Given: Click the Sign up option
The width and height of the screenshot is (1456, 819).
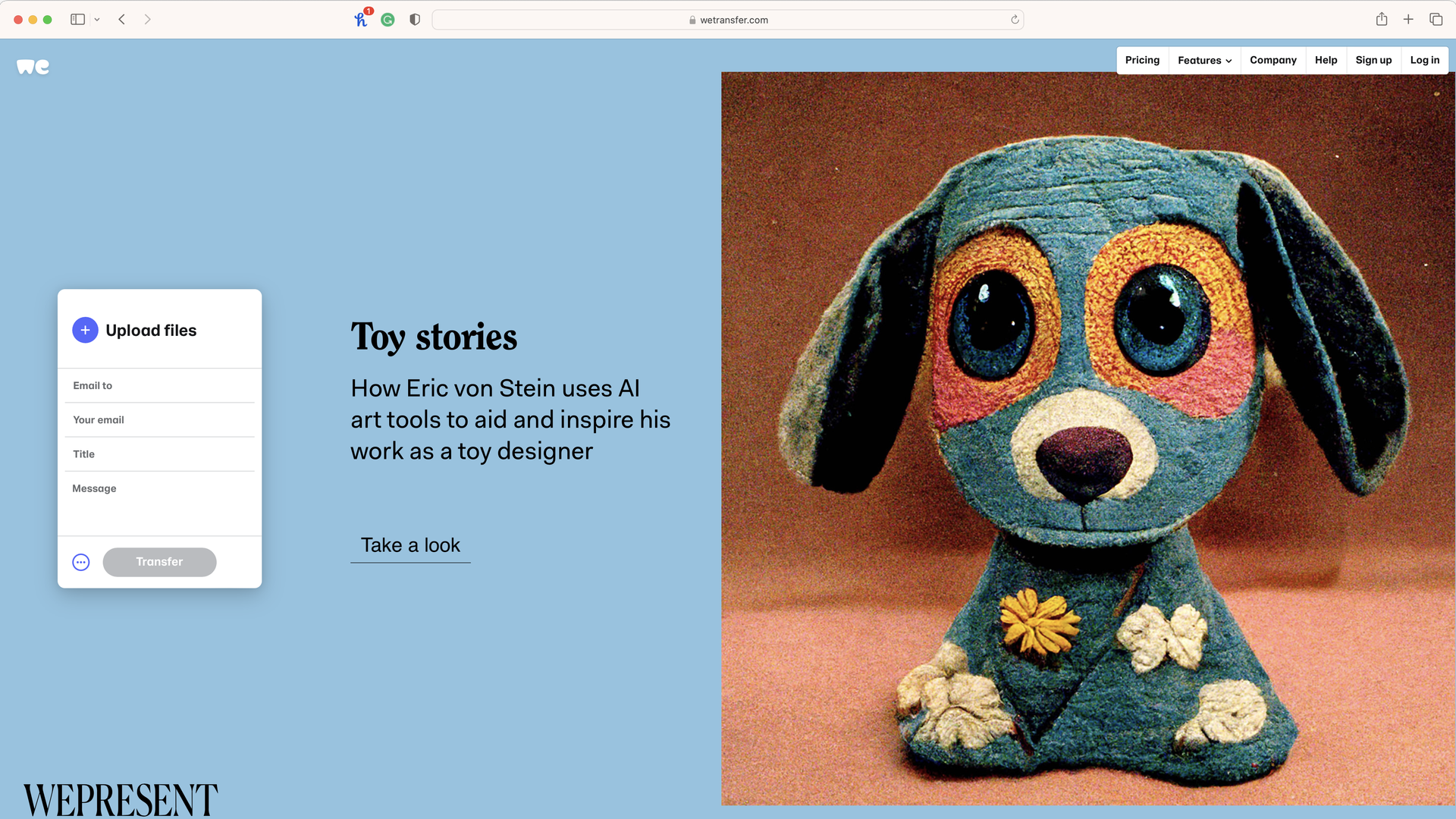Looking at the screenshot, I should click(1373, 60).
